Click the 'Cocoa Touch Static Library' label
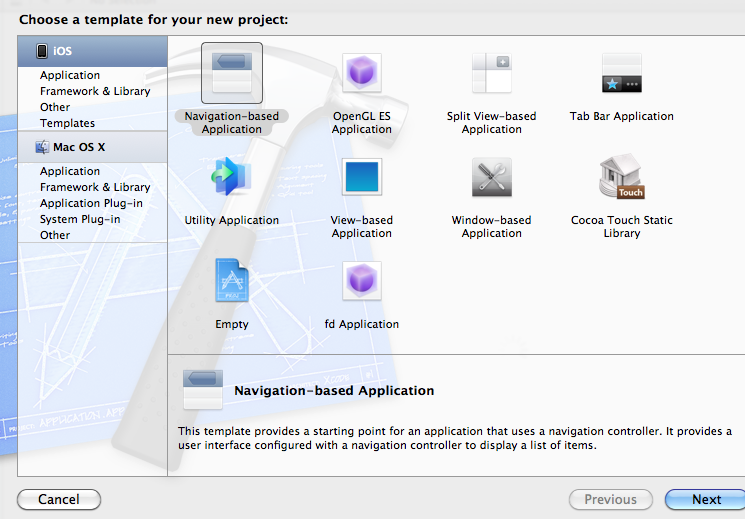This screenshot has width=745, height=519. [x=621, y=227]
